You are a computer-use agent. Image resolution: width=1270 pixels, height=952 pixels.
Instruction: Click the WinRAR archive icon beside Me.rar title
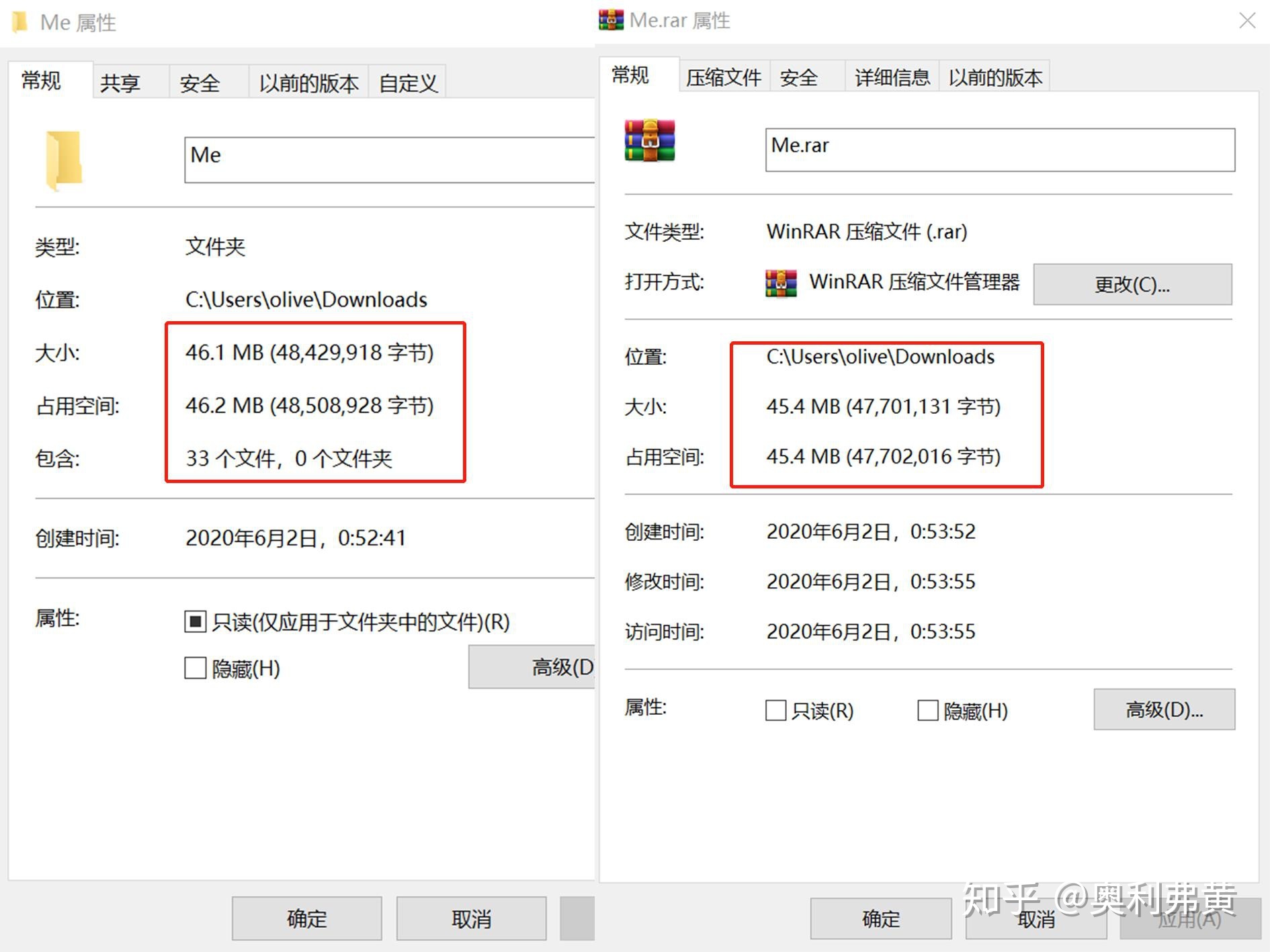click(610, 19)
